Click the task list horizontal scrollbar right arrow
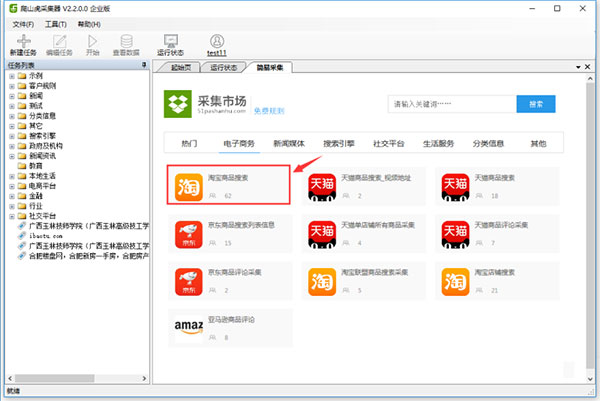This screenshot has width=600, height=401. point(144,378)
